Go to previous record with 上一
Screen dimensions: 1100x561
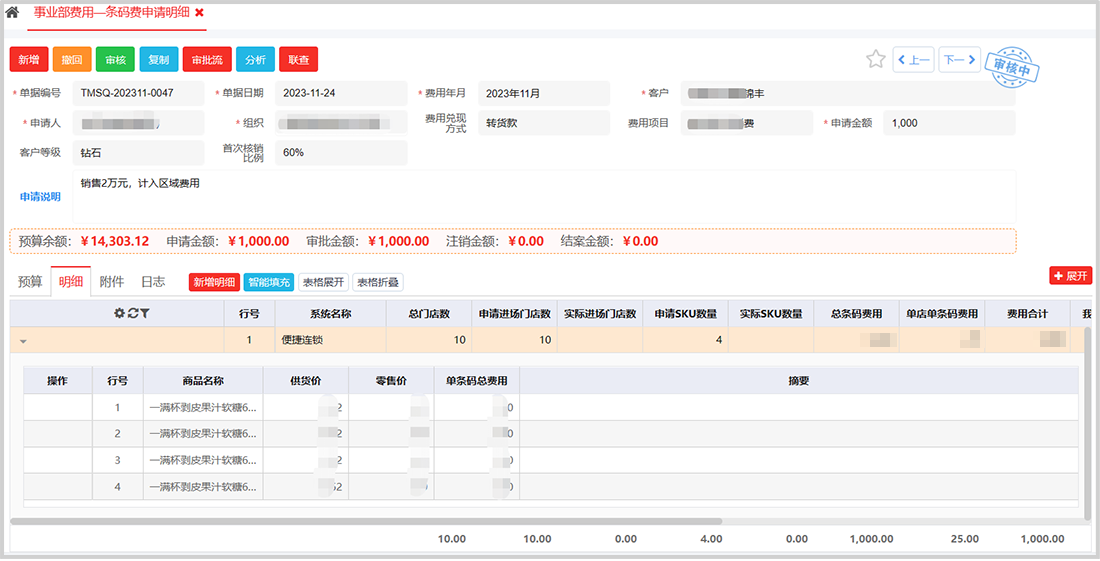(913, 60)
